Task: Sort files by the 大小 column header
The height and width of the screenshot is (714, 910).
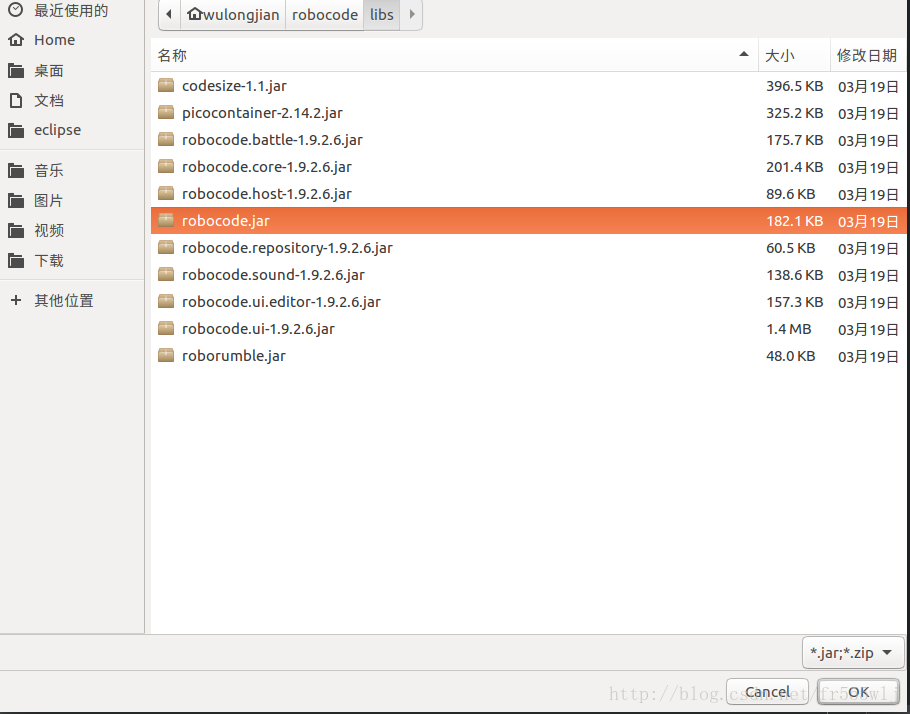Action: tap(795, 56)
